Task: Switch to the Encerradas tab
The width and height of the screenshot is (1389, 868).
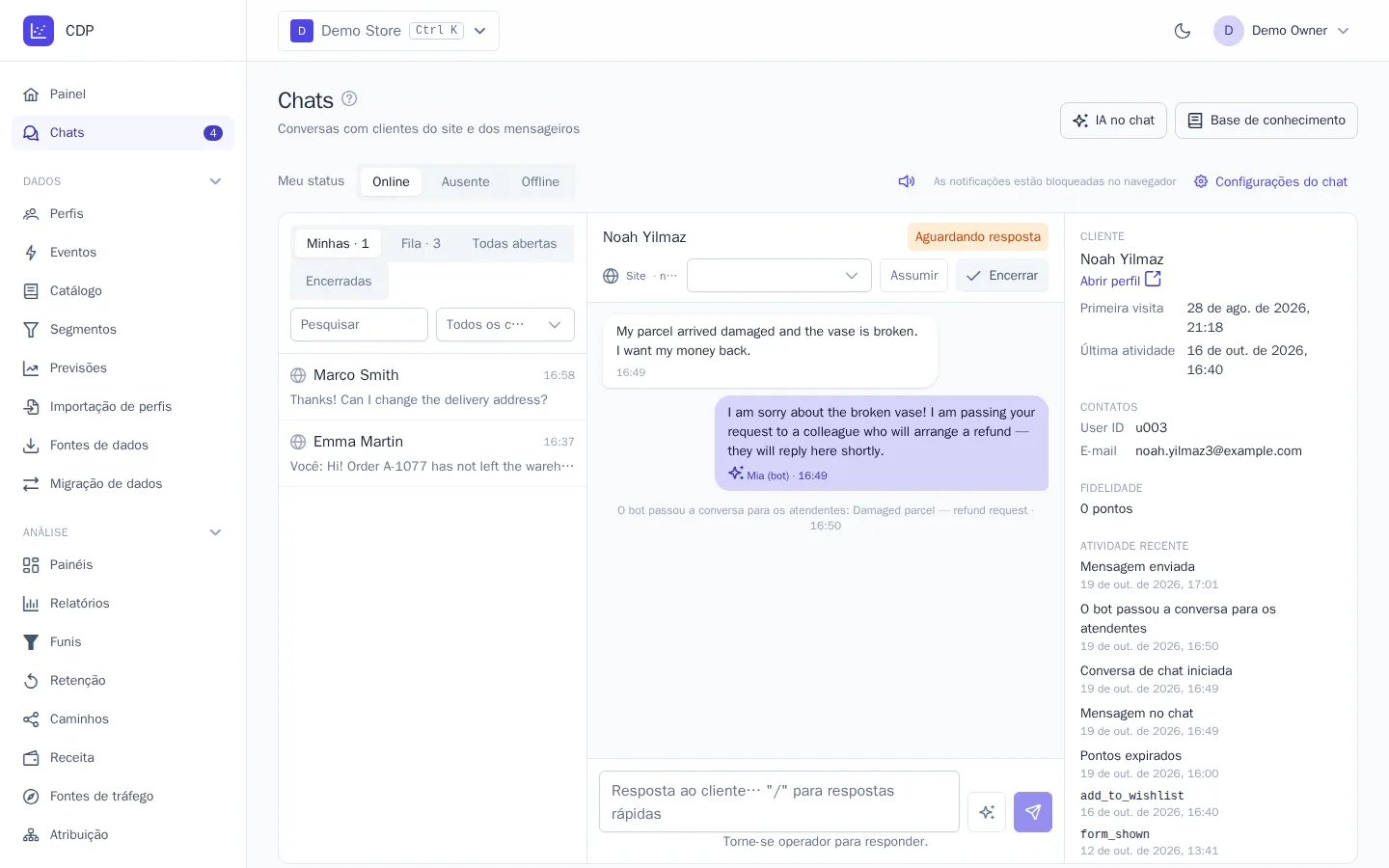Action: [x=339, y=282]
